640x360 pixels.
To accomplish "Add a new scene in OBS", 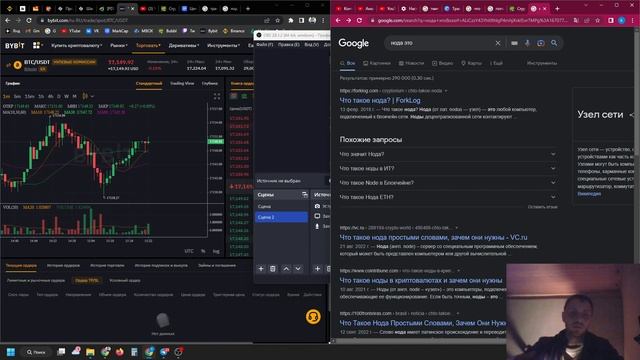I will (261, 269).
